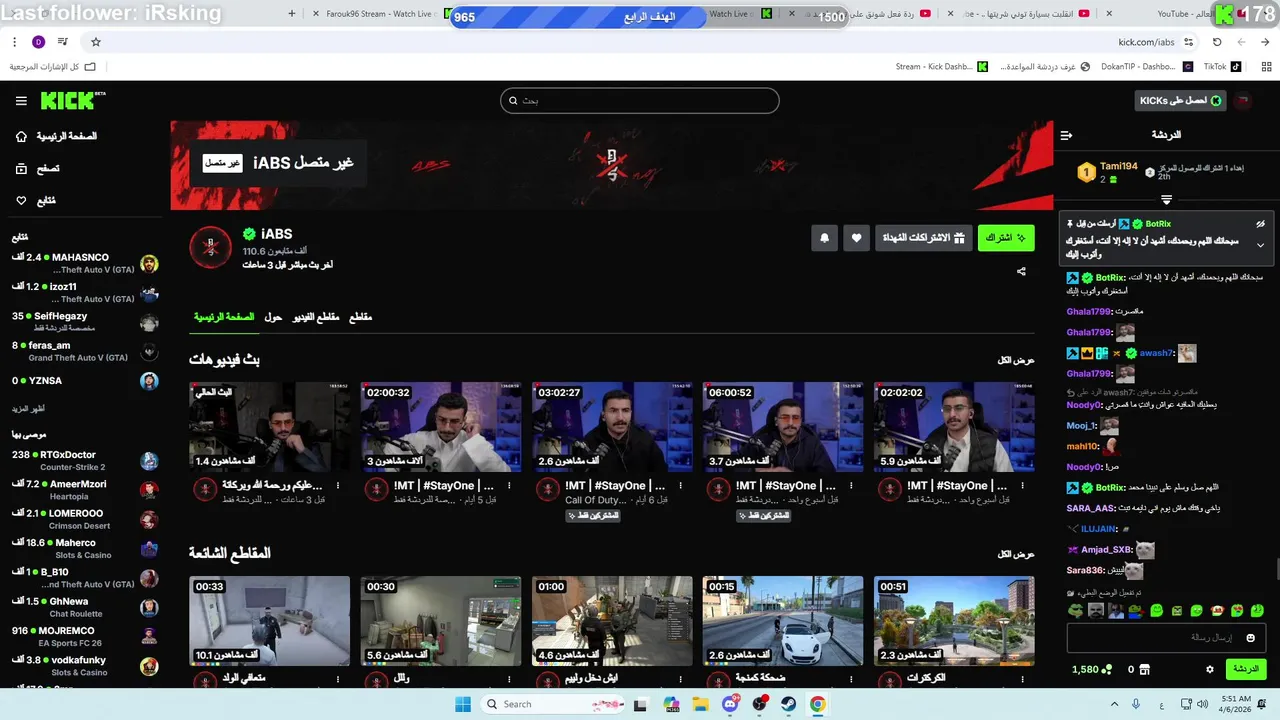Open a new browser tab with plus
This screenshot has width=1280, height=720.
click(x=291, y=14)
